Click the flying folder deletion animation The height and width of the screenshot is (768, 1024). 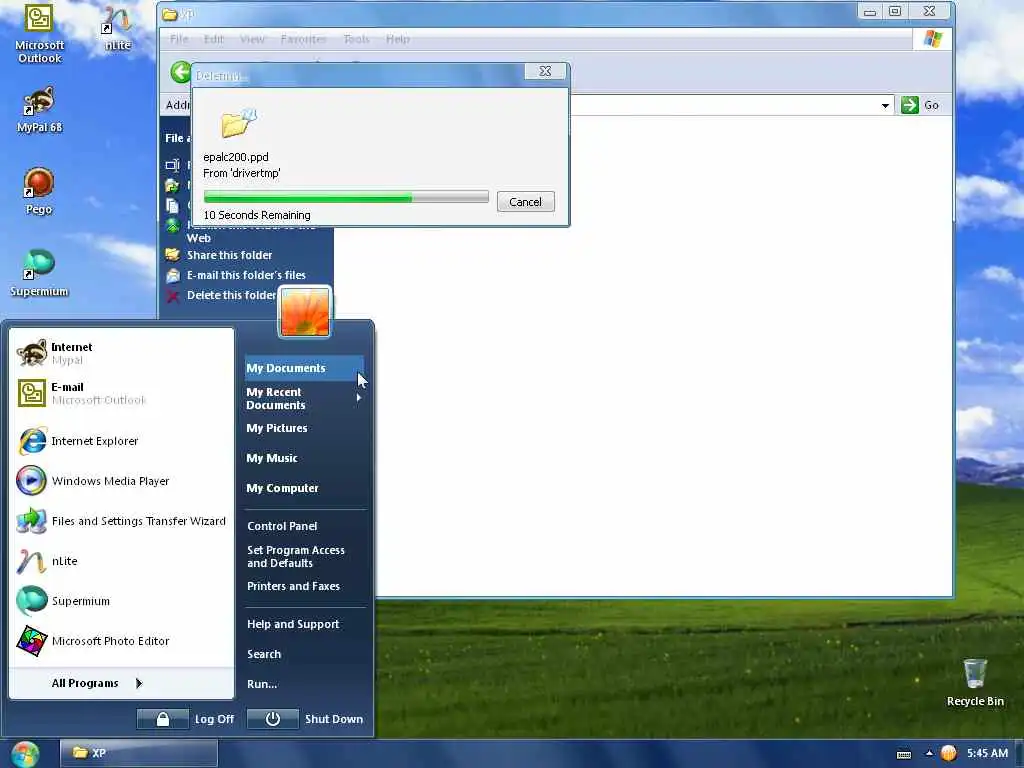tap(239, 123)
